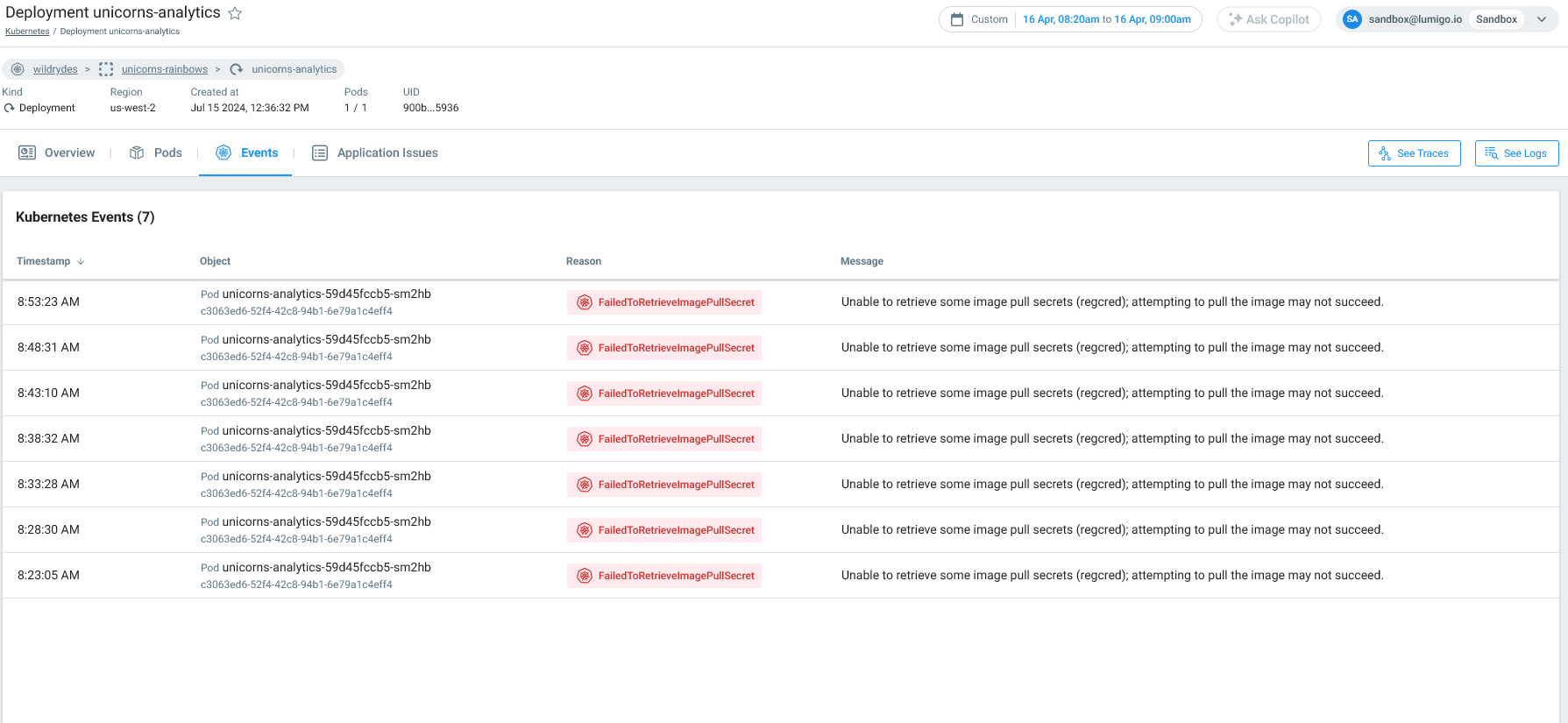
Task: Click the Deployment kind icon
Action: tap(10, 108)
